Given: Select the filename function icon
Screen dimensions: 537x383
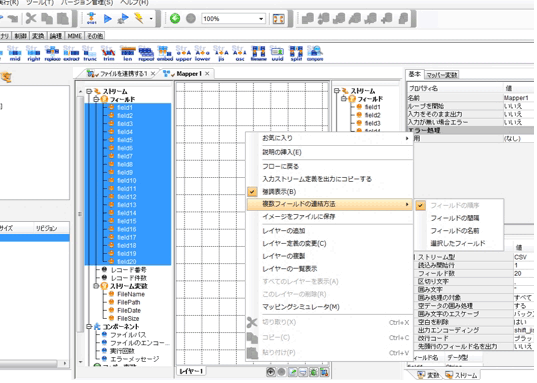Looking at the screenshot, I should (x=259, y=53).
